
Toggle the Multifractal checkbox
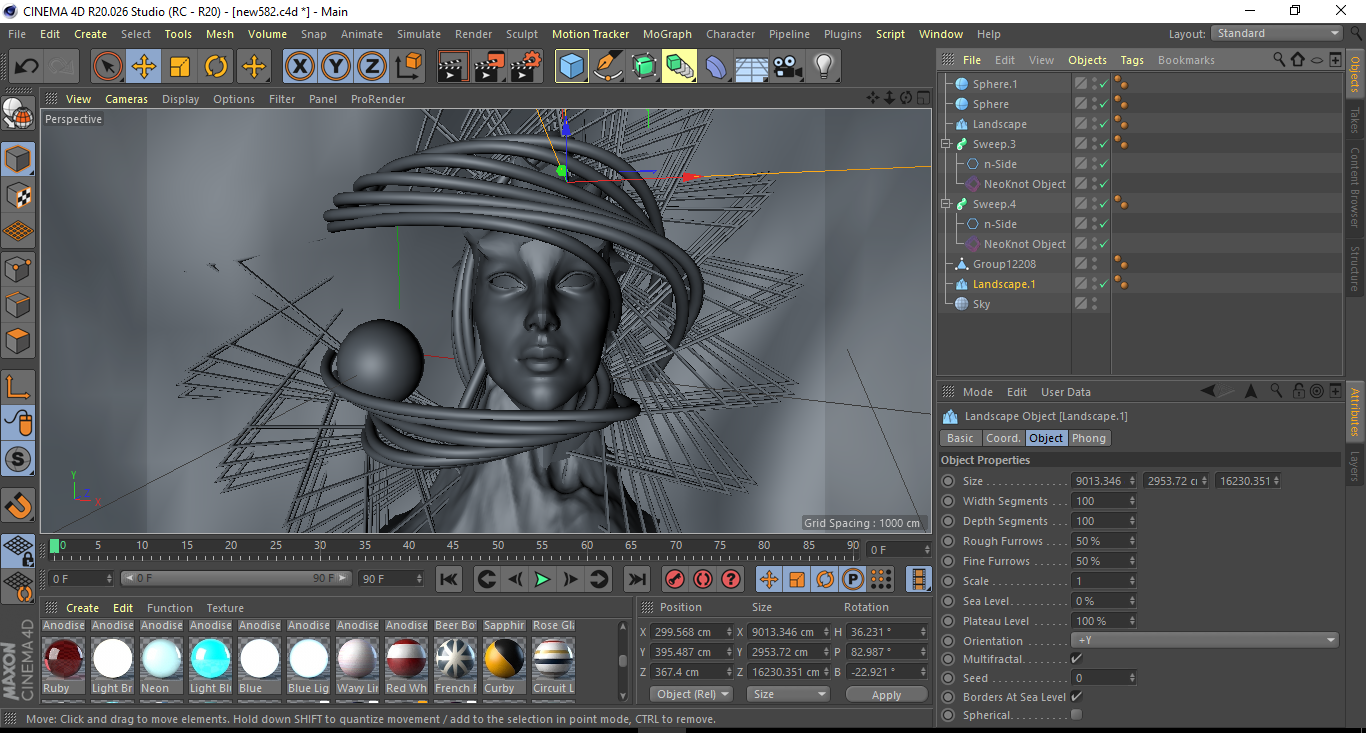(x=1076, y=659)
